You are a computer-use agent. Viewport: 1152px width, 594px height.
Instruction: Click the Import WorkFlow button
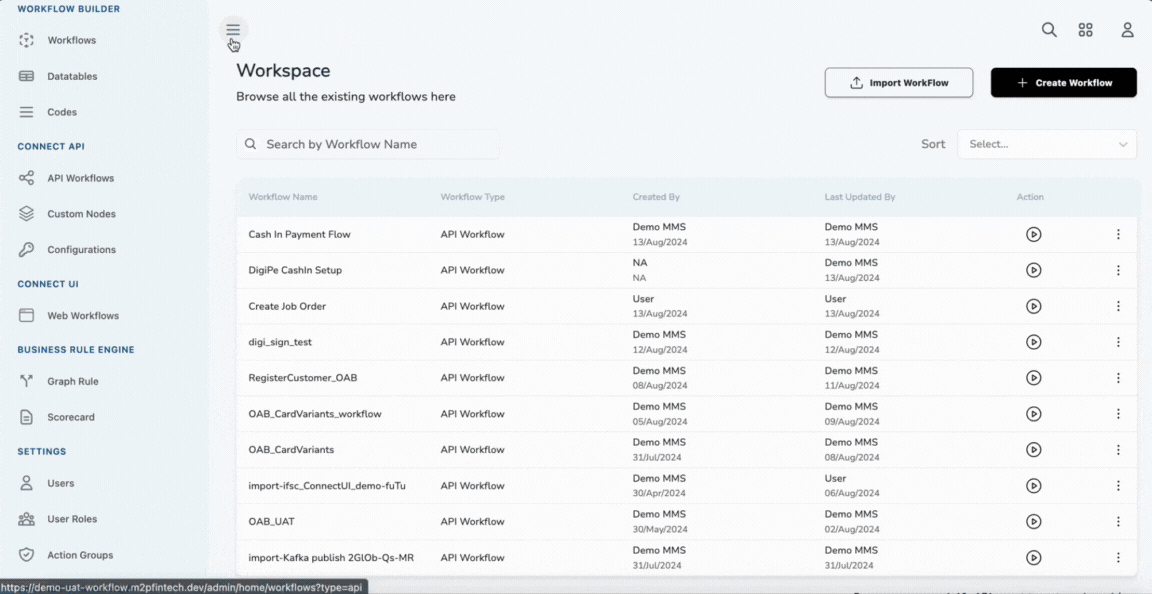(x=898, y=83)
